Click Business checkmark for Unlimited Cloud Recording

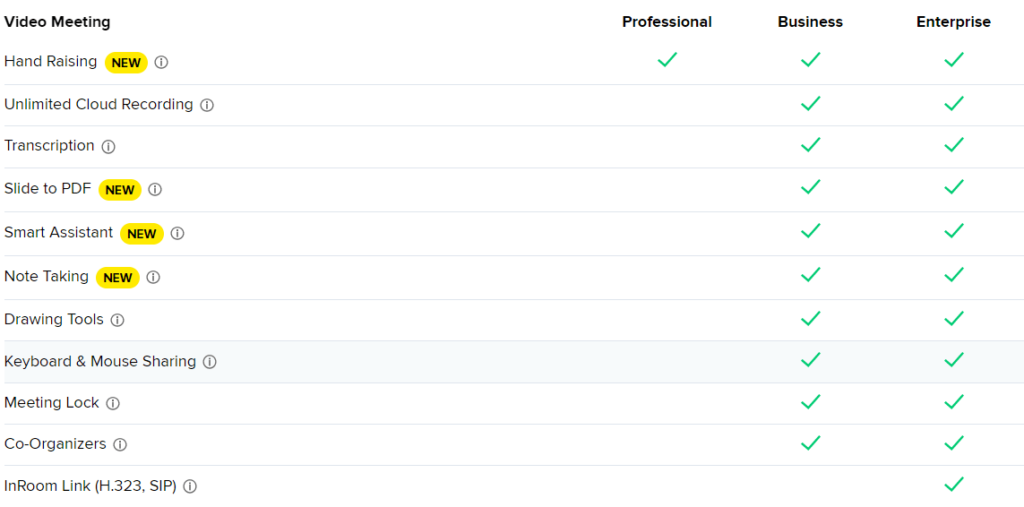[810, 103]
